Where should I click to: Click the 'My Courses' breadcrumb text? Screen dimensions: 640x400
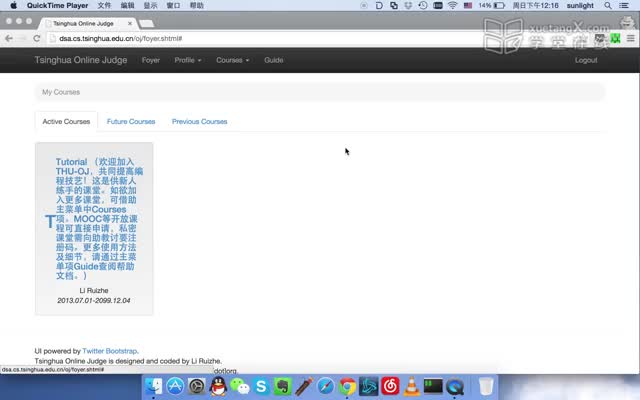point(61,92)
